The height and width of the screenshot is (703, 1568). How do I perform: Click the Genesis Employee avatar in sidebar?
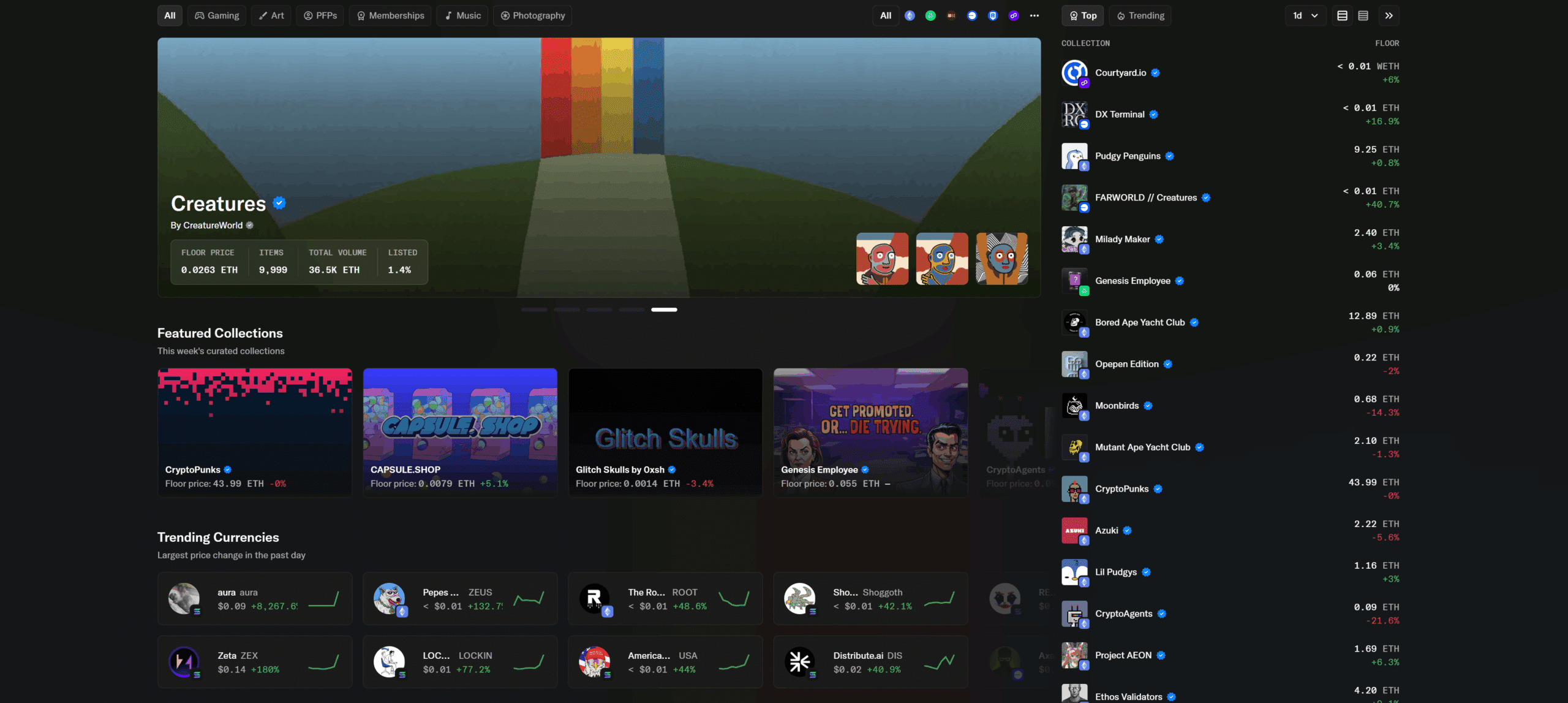point(1074,281)
